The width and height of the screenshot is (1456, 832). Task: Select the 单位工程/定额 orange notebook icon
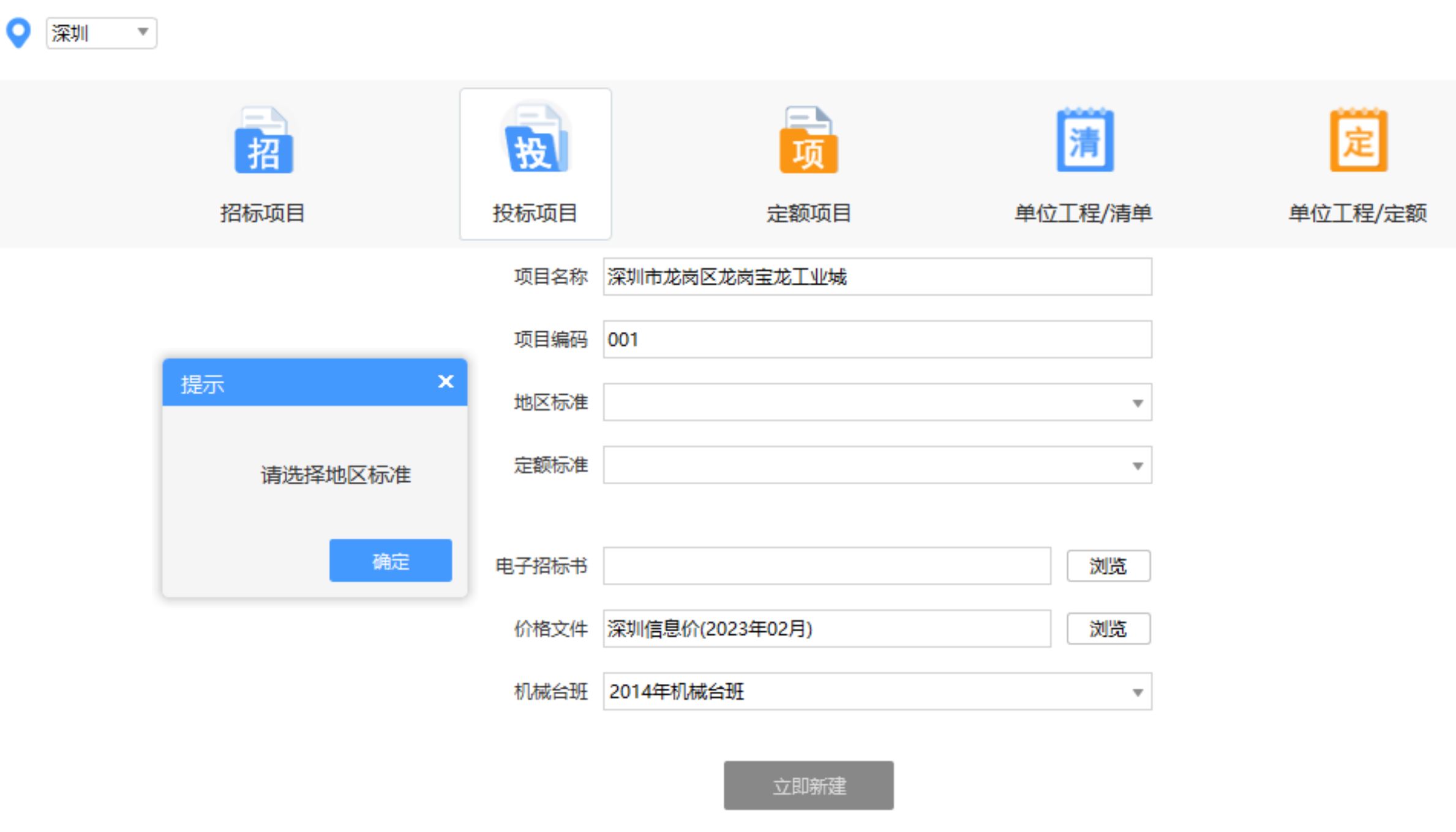[1359, 140]
